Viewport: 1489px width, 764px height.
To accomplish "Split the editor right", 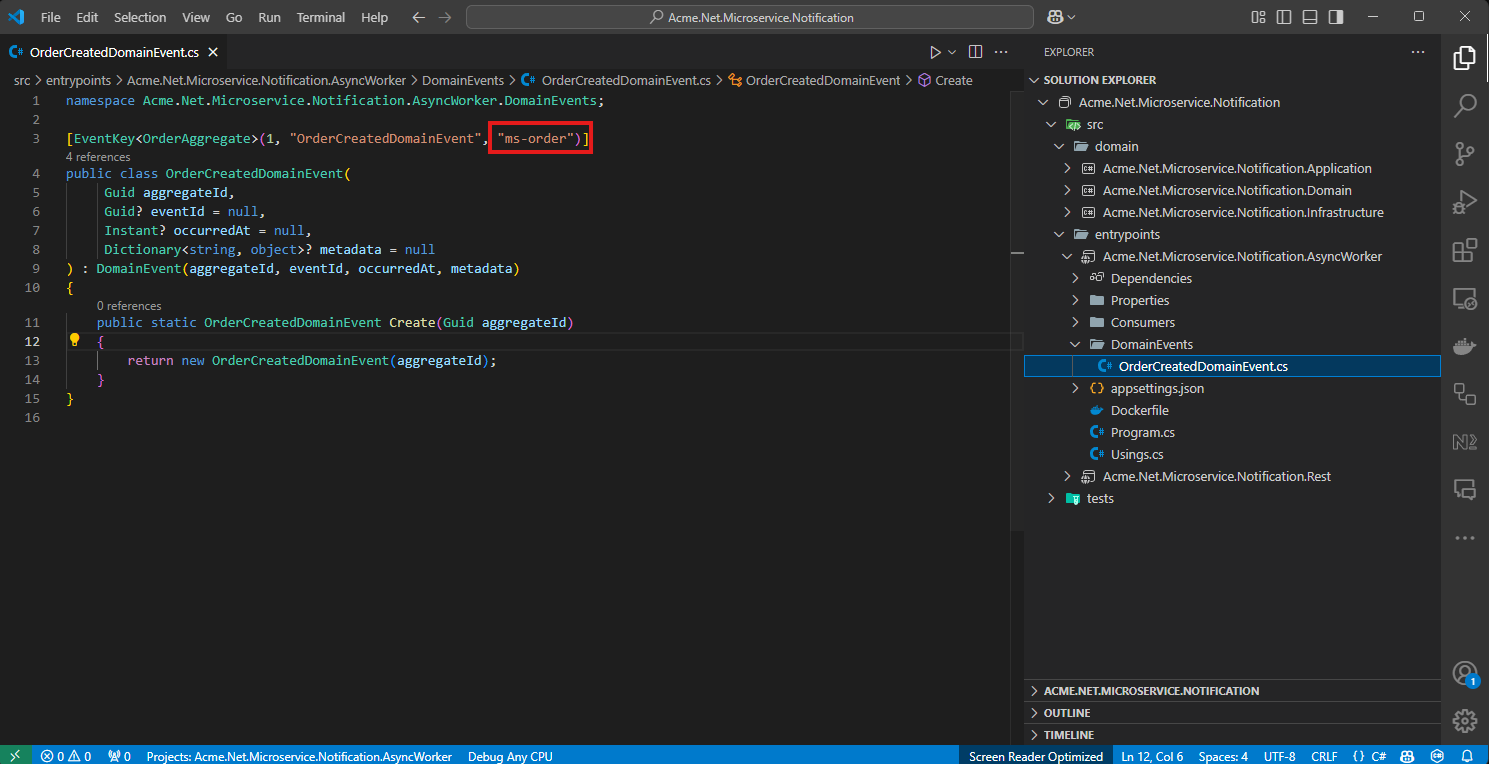I will click(x=975, y=52).
